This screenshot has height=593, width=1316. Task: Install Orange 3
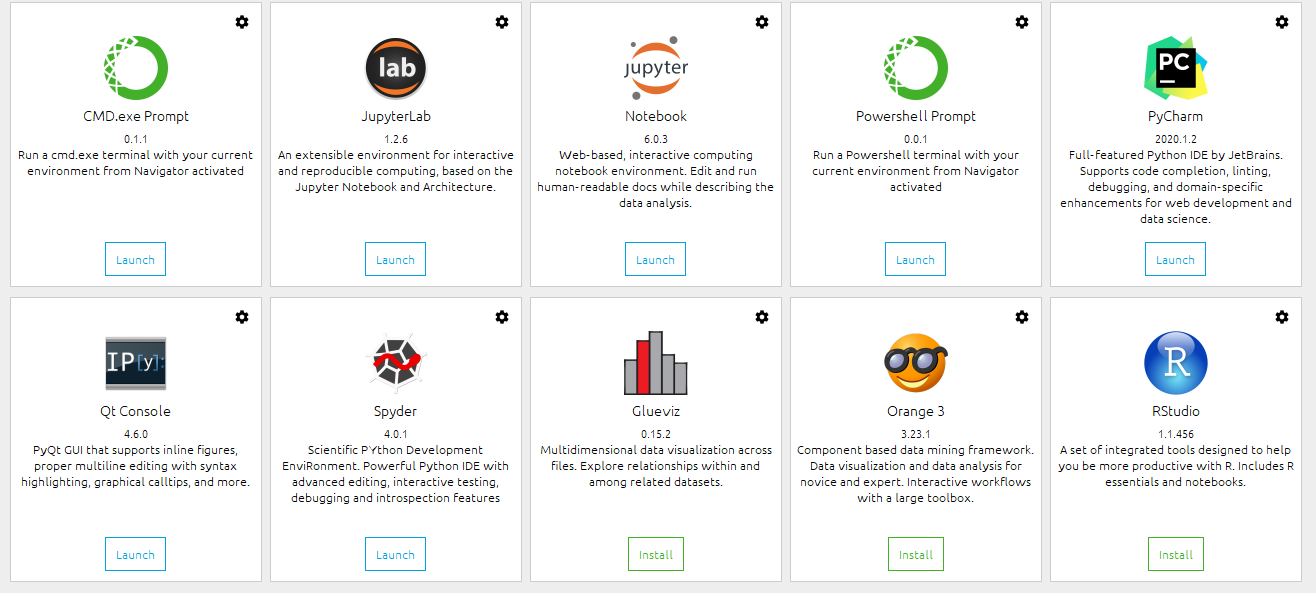click(915, 554)
